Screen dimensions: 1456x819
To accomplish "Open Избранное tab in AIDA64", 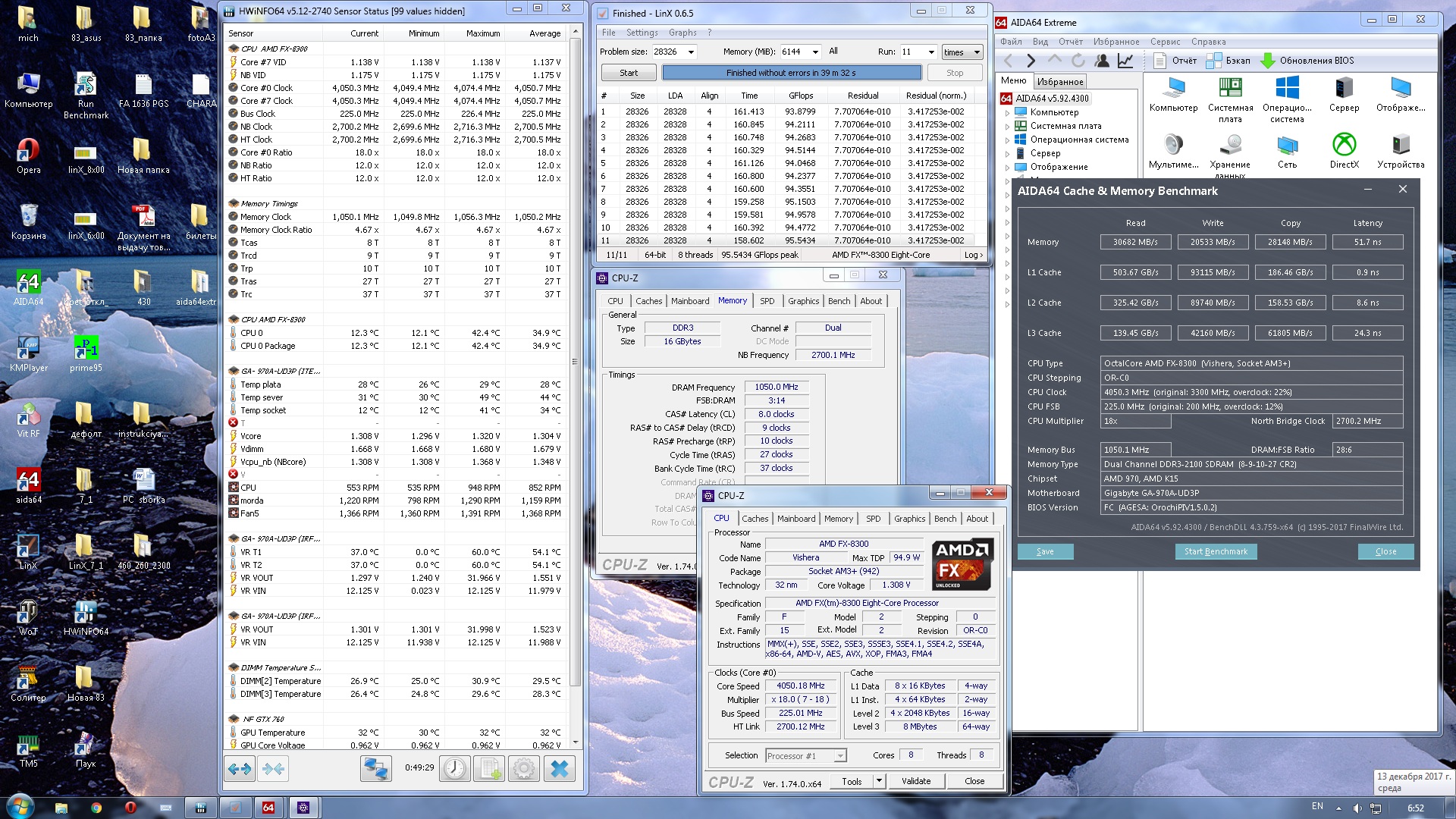I will coord(1059,82).
